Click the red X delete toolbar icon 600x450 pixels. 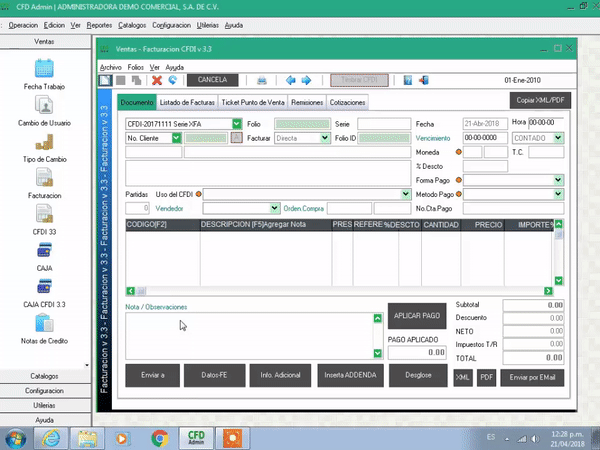(x=157, y=80)
